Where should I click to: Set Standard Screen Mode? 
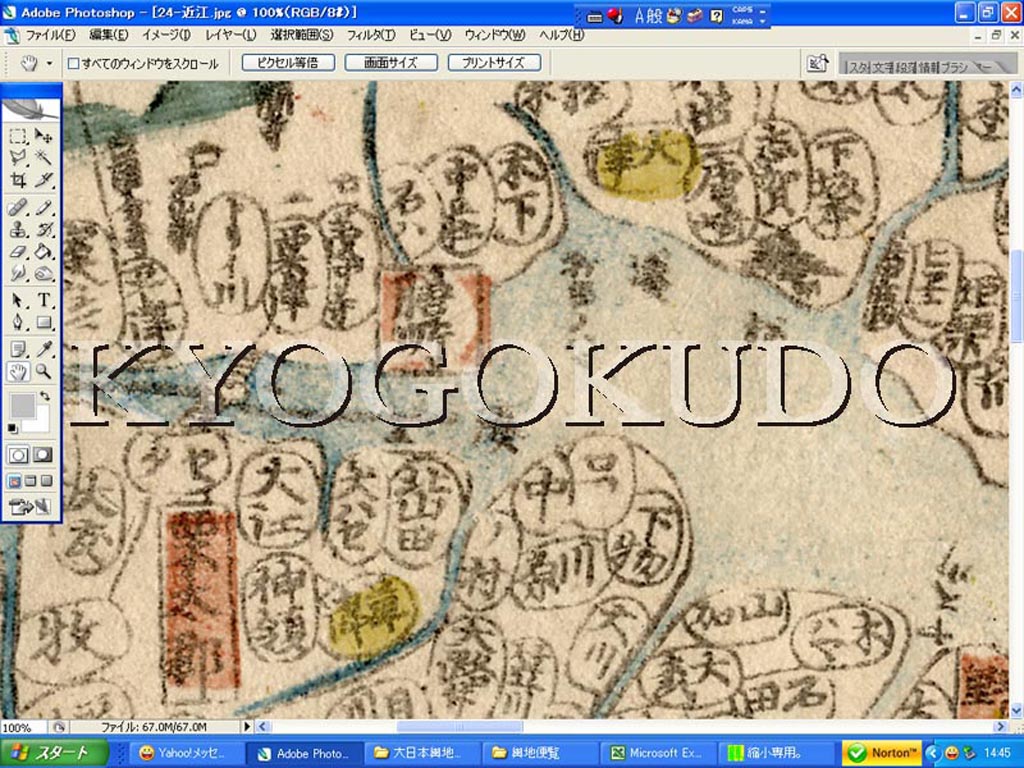pos(14,481)
